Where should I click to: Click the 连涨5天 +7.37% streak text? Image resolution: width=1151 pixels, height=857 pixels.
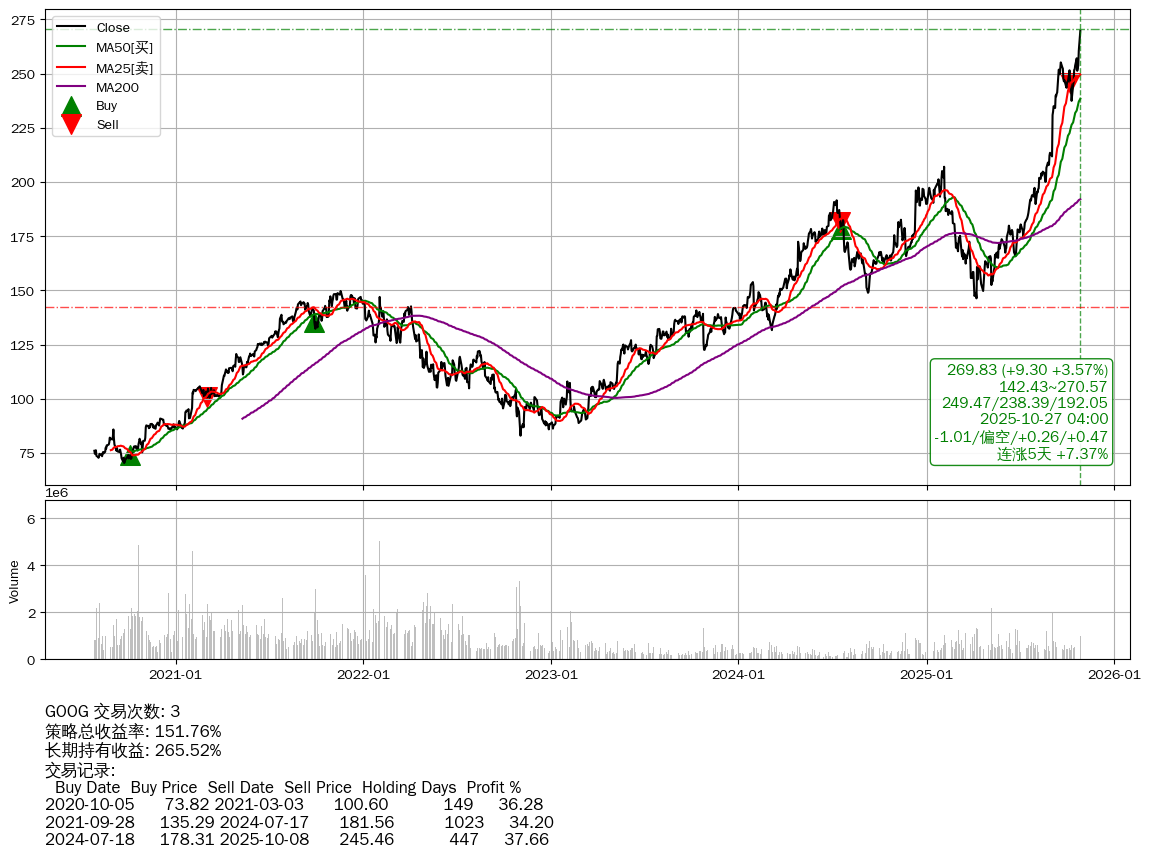pyautogui.click(x=1052, y=454)
